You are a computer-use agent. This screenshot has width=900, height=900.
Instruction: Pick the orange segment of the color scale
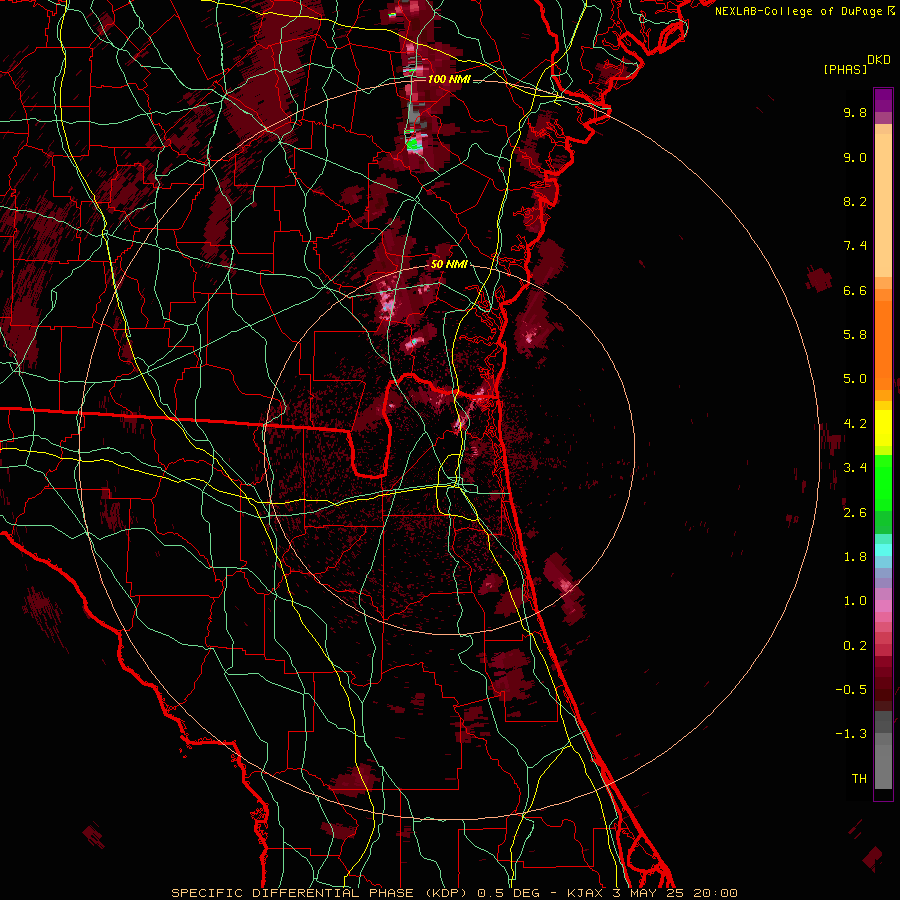click(883, 346)
